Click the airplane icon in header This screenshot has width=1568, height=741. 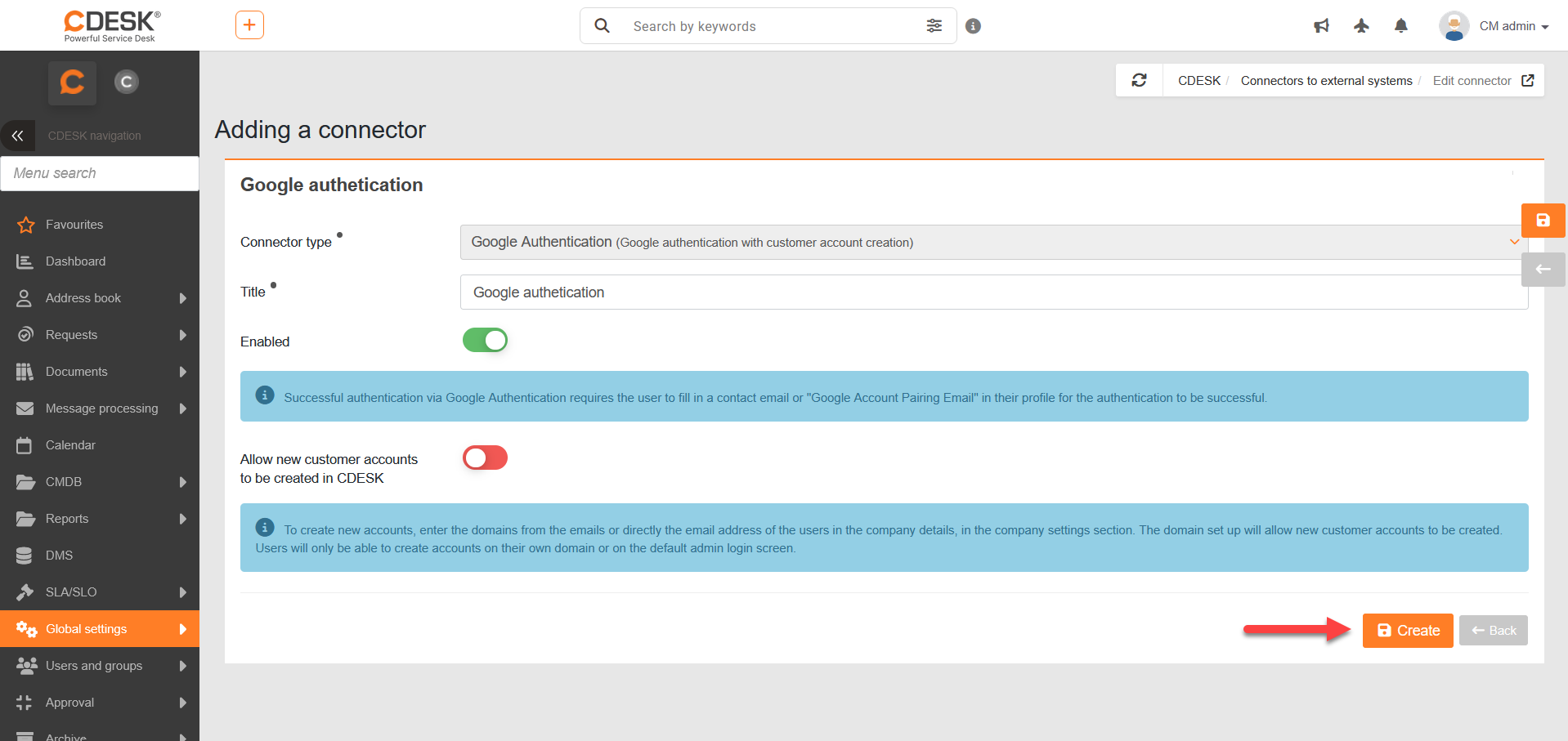[1361, 26]
